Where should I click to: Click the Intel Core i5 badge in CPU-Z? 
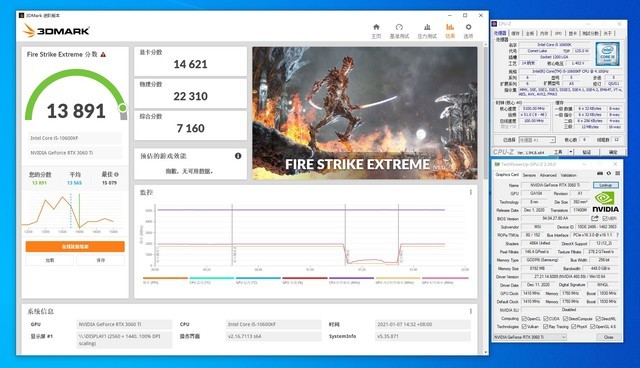click(x=607, y=54)
